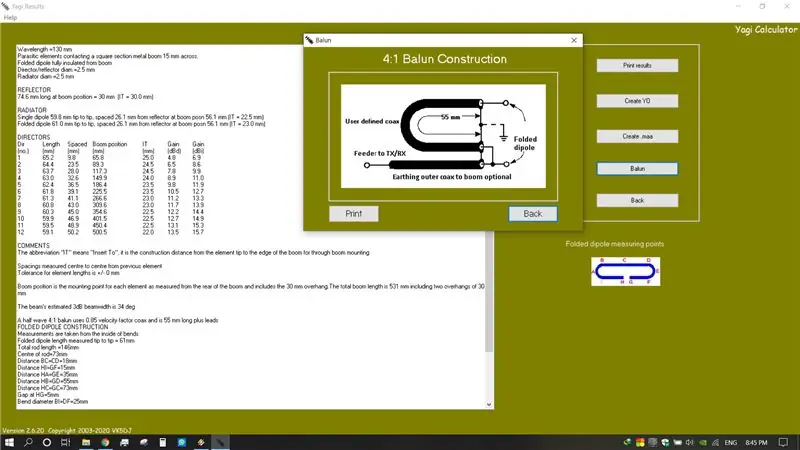Click the battery icon in system tray
This screenshot has width=800, height=450.
click(x=678, y=442)
